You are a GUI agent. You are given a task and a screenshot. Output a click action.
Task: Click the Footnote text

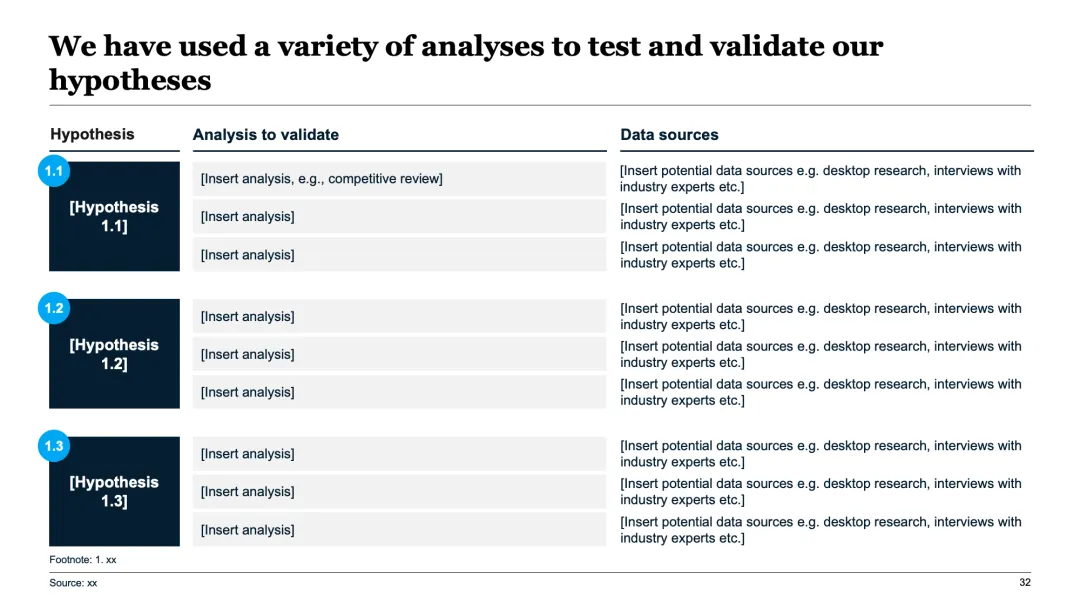click(83, 560)
